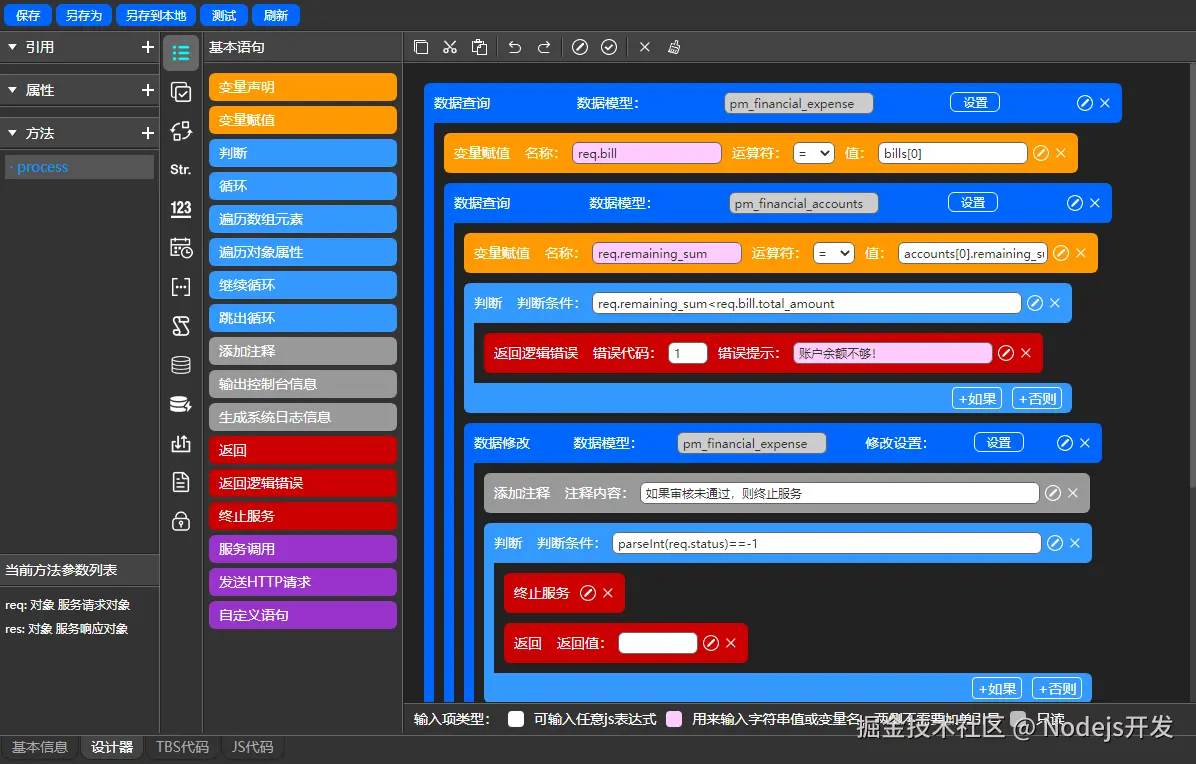Screen dimensions: 1196x764
Task: Click the paste clipboard icon
Action: (479, 47)
